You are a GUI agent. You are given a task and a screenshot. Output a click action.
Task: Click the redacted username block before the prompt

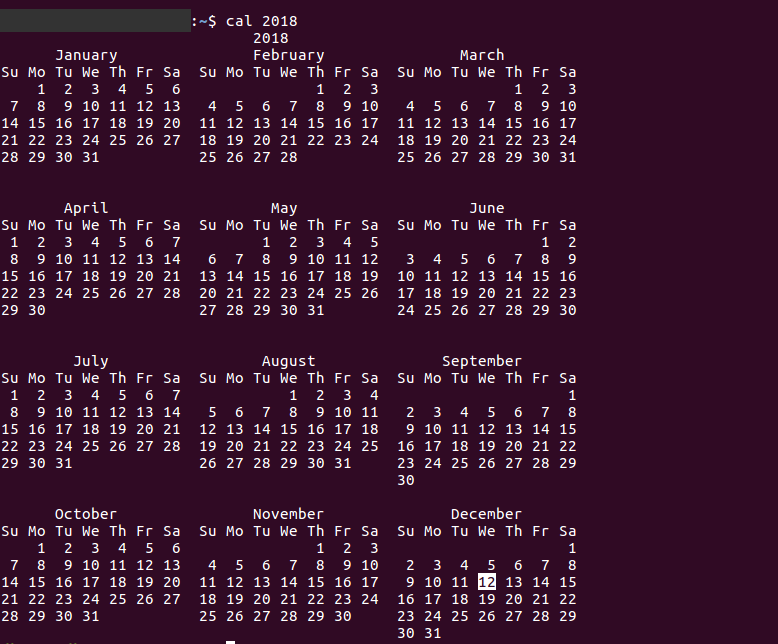pyautogui.click(x=95, y=20)
